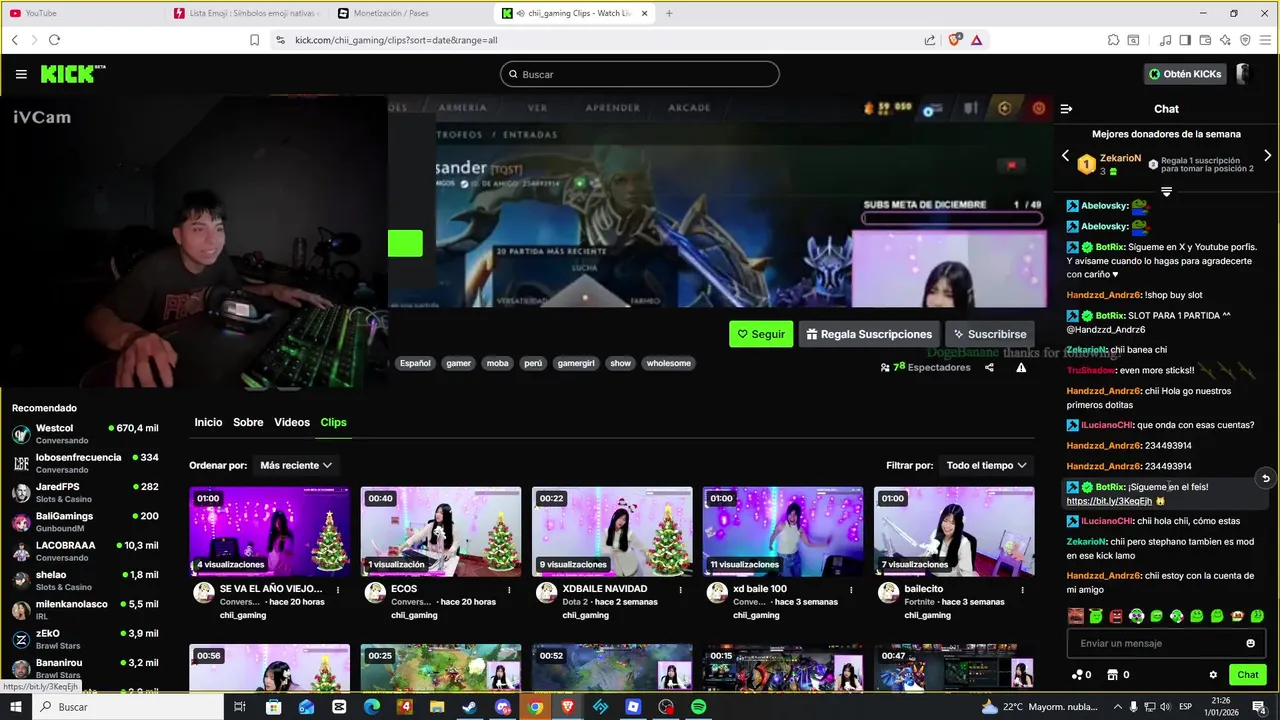Click the KICK logo to go home
The image size is (1280, 720).
click(x=72, y=74)
